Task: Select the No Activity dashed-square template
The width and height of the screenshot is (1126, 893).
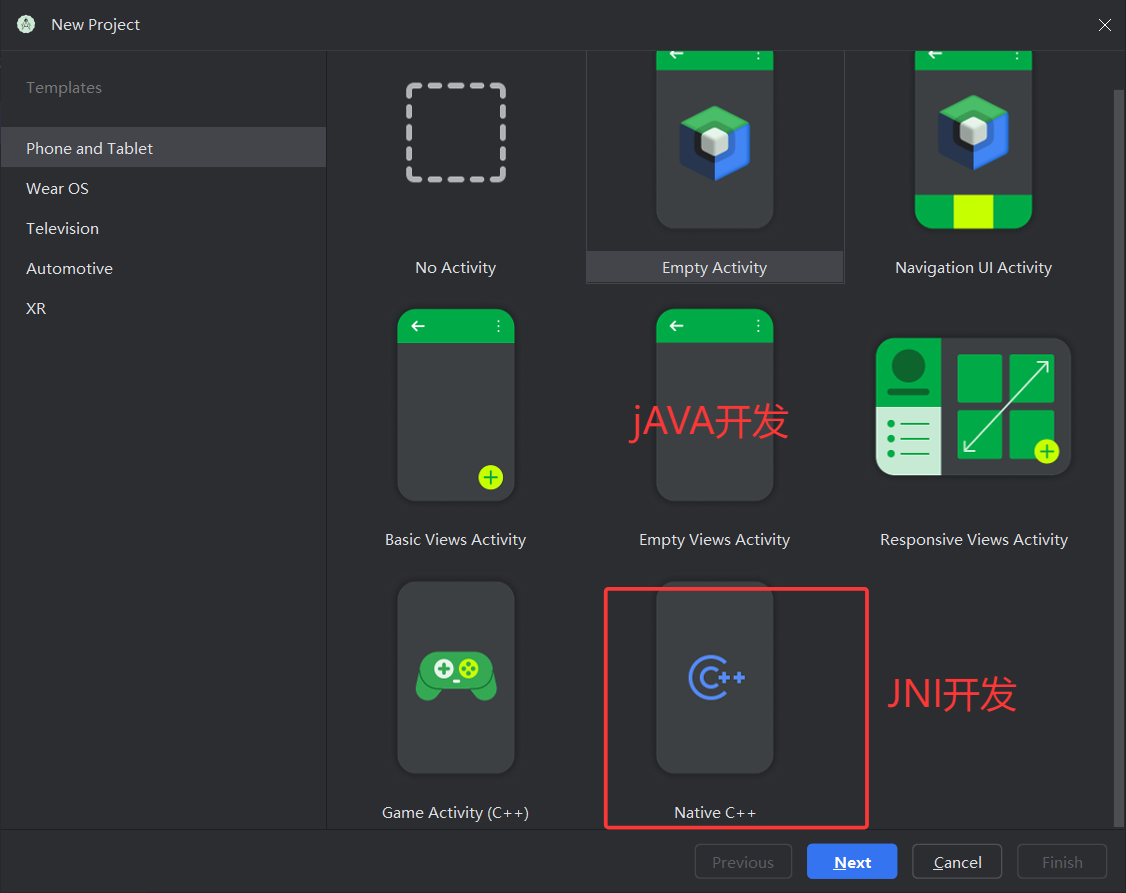Action: (x=455, y=133)
